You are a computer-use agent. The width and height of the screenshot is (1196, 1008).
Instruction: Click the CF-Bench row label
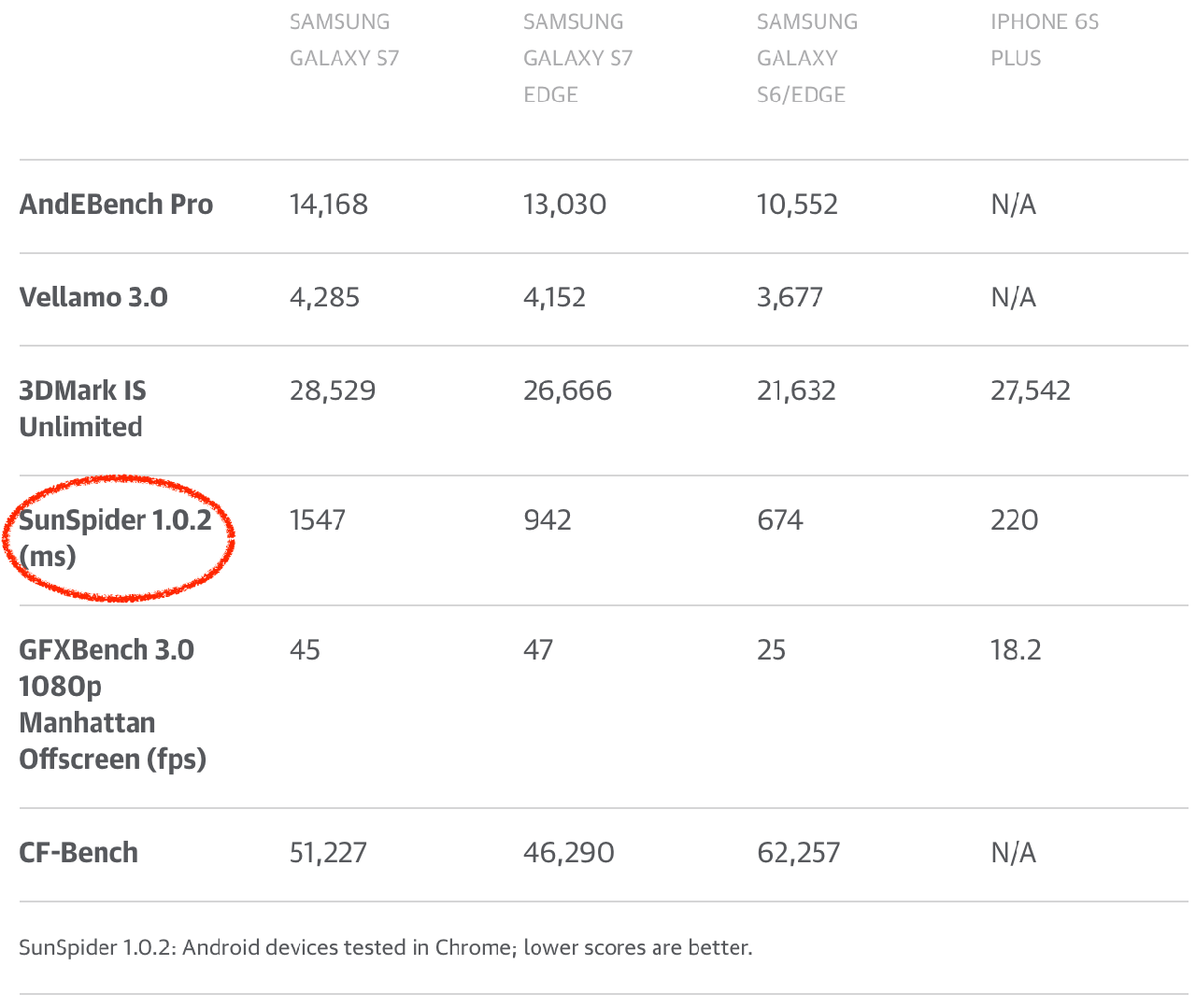(78, 853)
